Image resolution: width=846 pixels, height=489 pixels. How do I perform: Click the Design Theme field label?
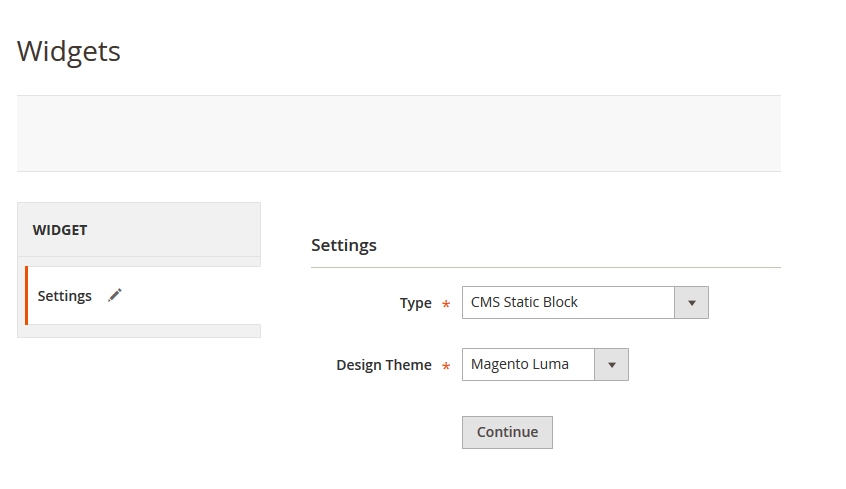coord(384,365)
